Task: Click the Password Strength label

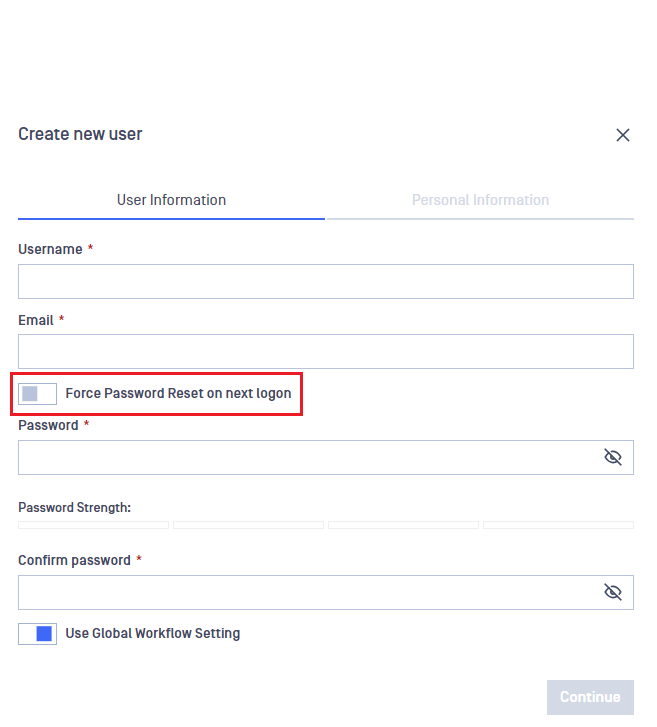Action: point(75,508)
